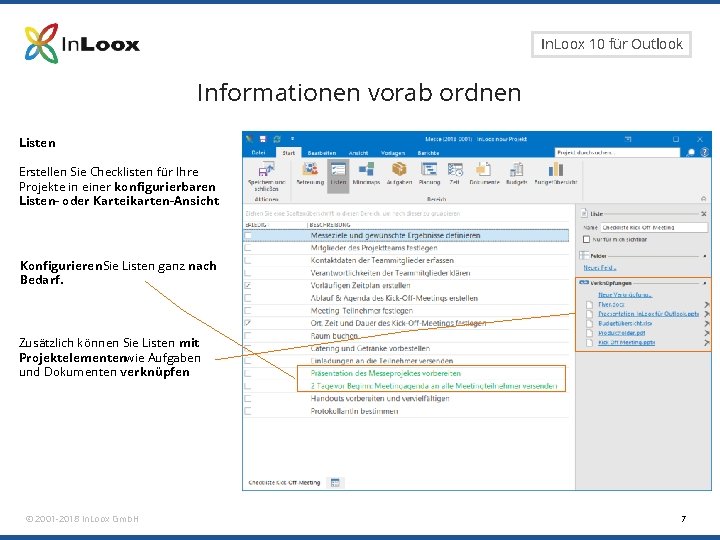
Task: Click the Beschreibung column header
Action: point(330,225)
